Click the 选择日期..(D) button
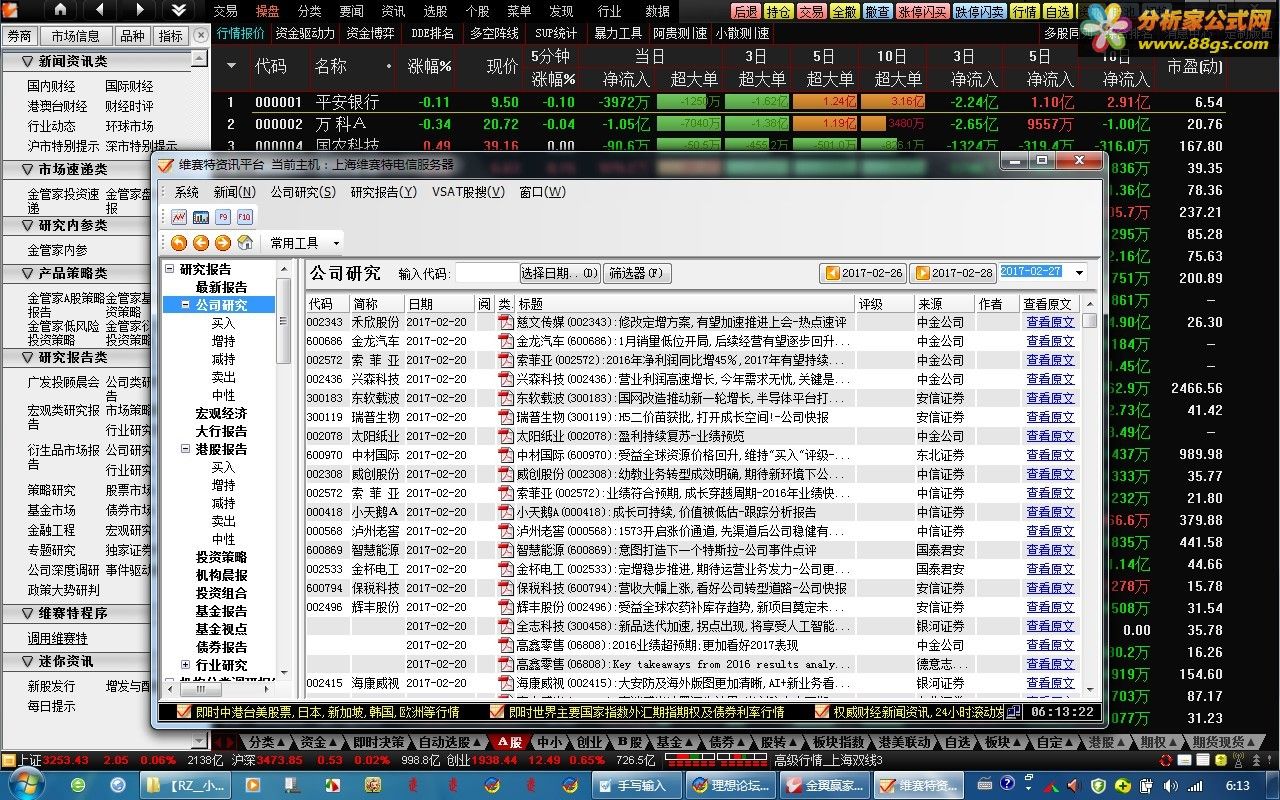 [x=559, y=273]
